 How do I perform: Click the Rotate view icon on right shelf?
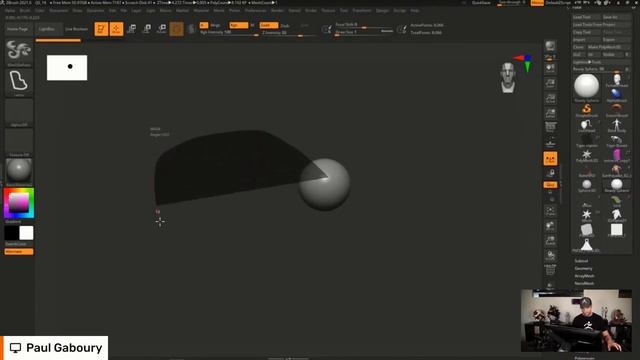point(550,256)
